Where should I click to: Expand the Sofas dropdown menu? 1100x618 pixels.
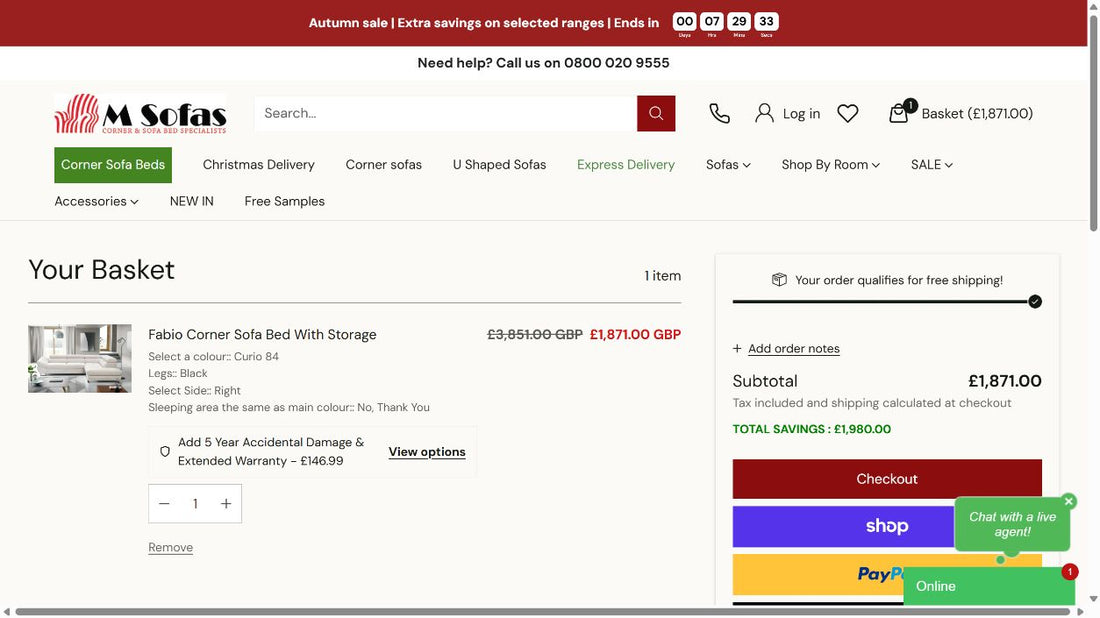(728, 165)
